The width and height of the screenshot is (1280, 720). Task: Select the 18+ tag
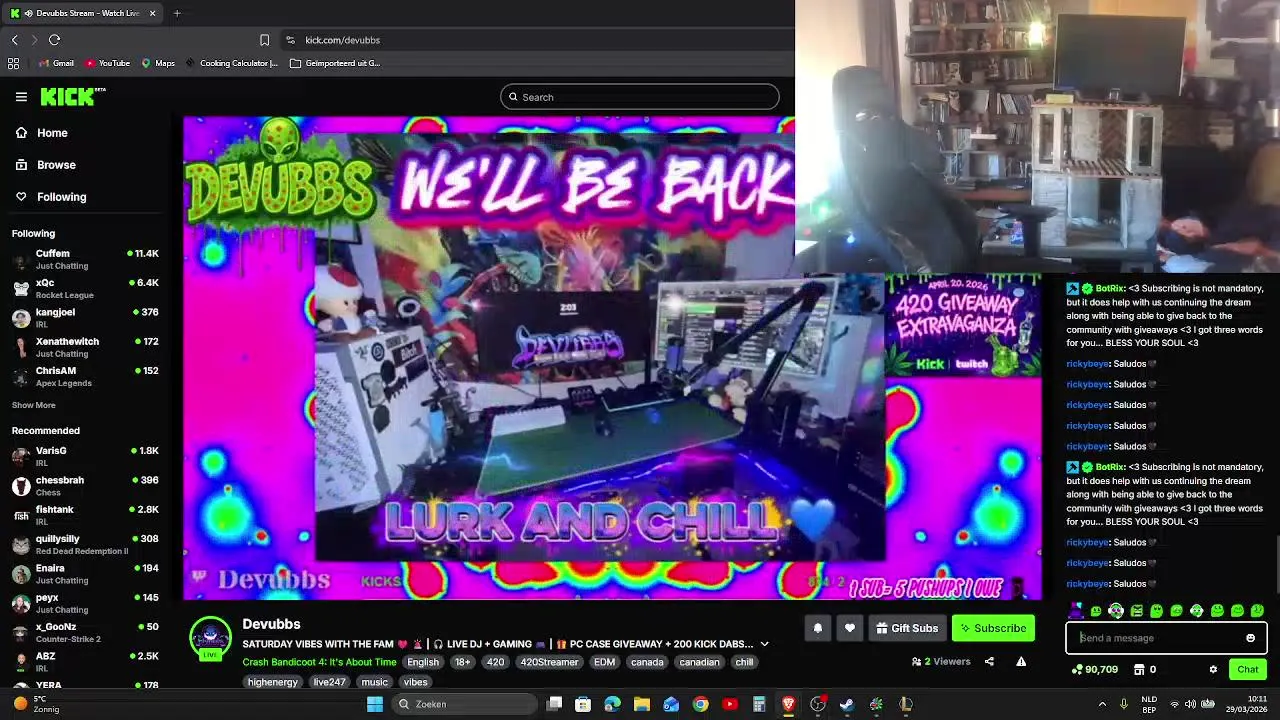coord(463,662)
